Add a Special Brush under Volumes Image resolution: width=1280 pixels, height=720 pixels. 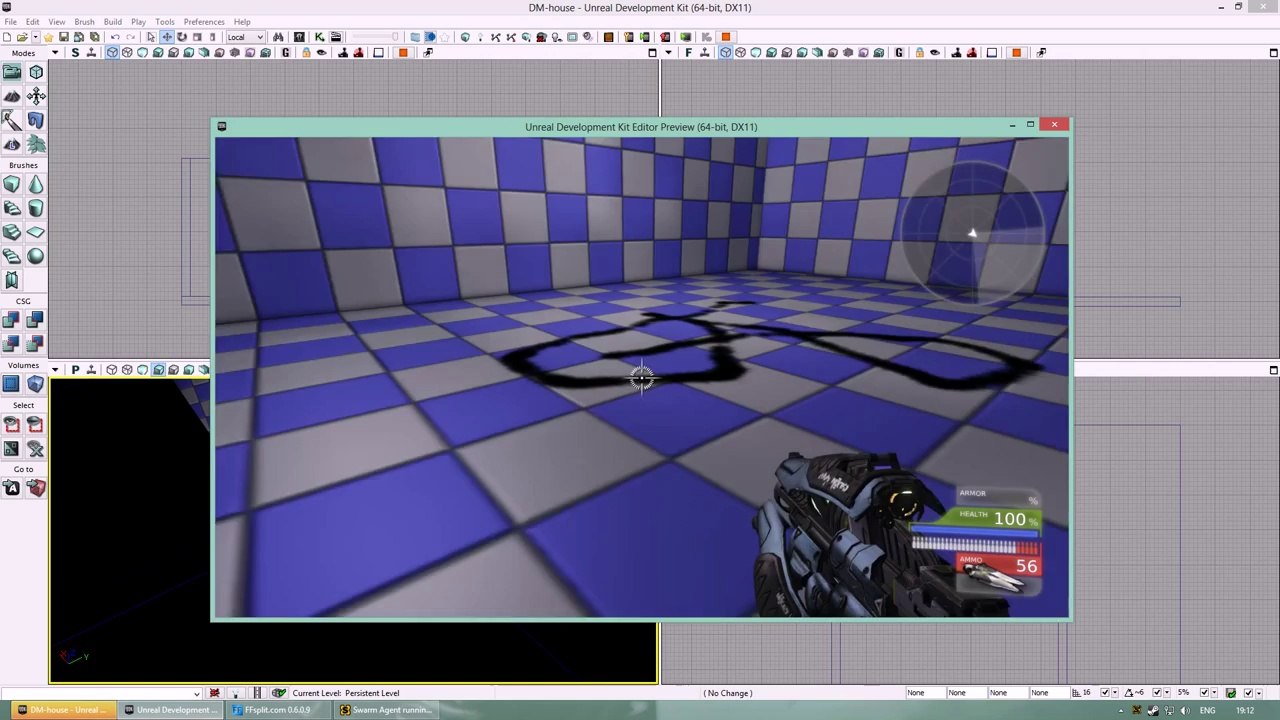click(12, 384)
